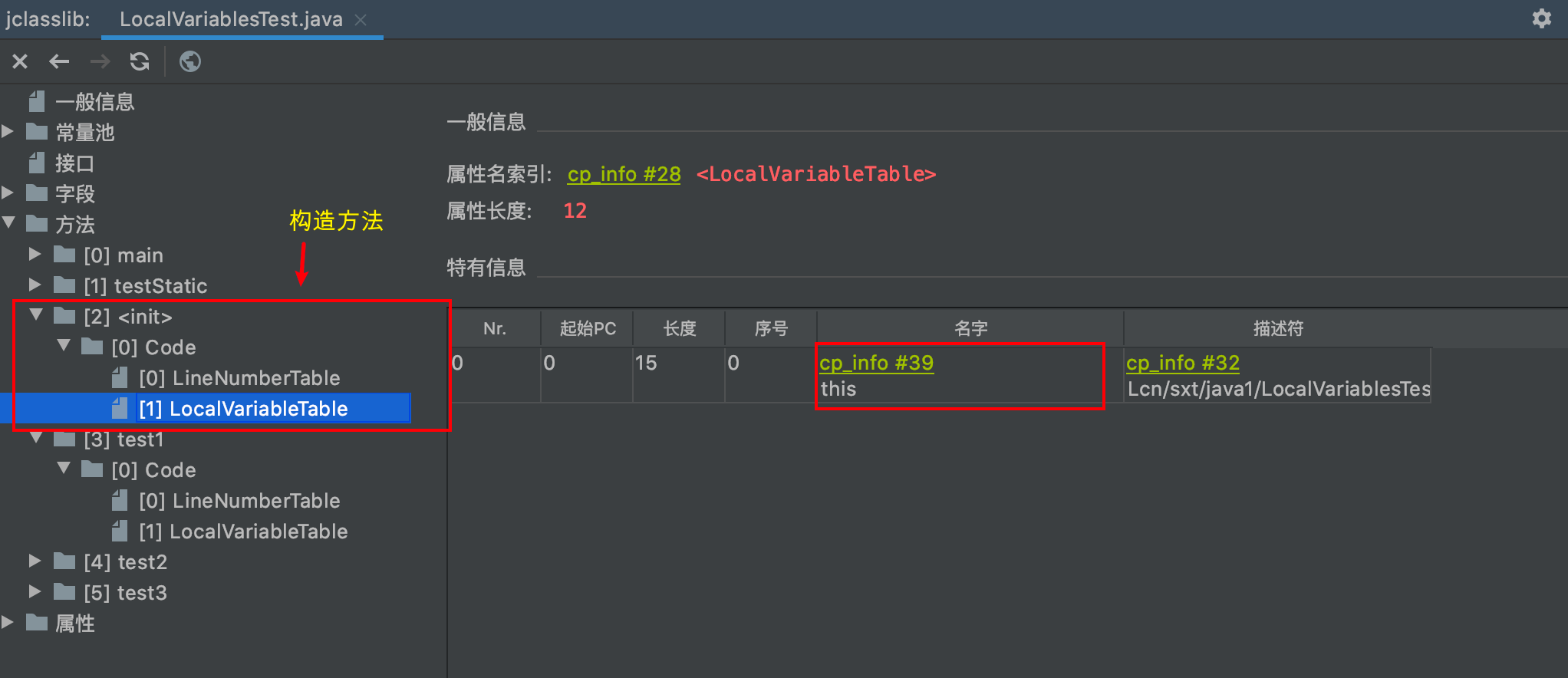Click the 起始PC column header

pos(588,328)
